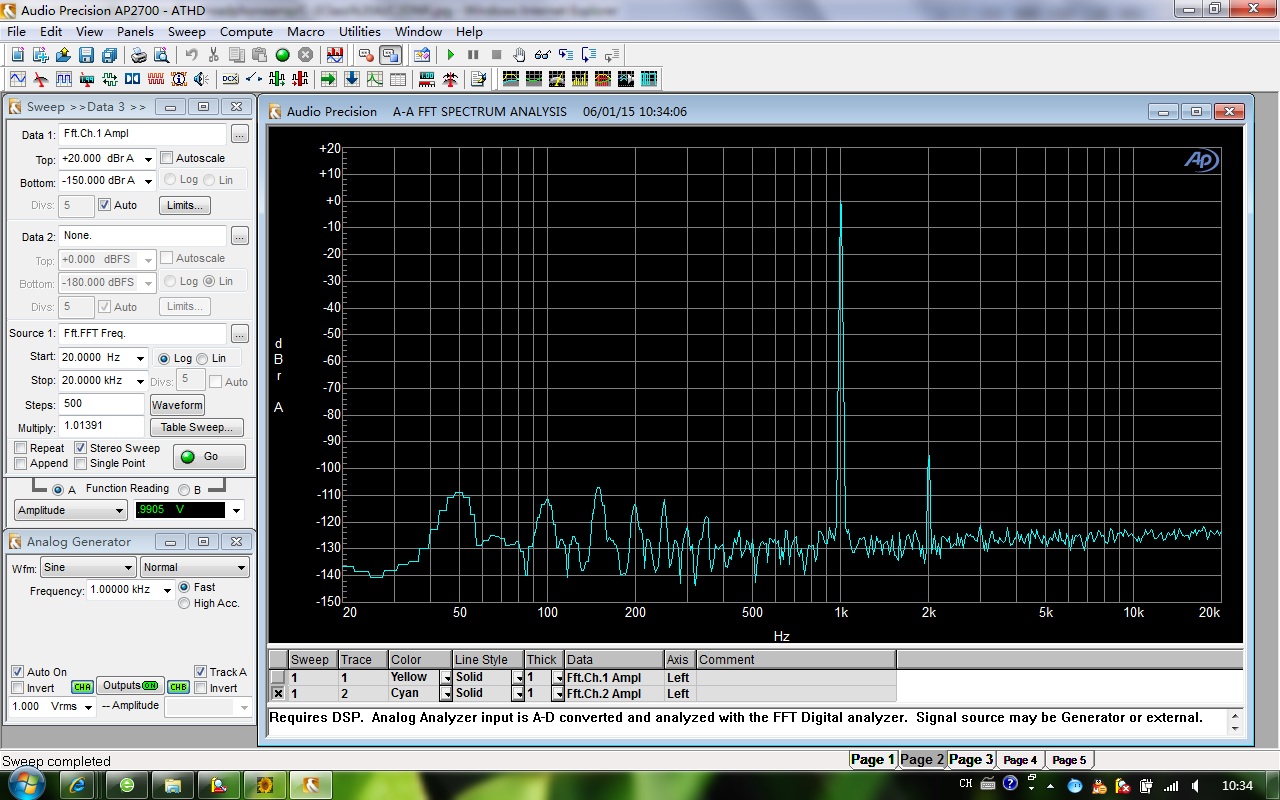Screen dimensions: 1280x800
Task: Click the speaker headphone monitor icon
Action: pyautogui.click(x=202, y=79)
